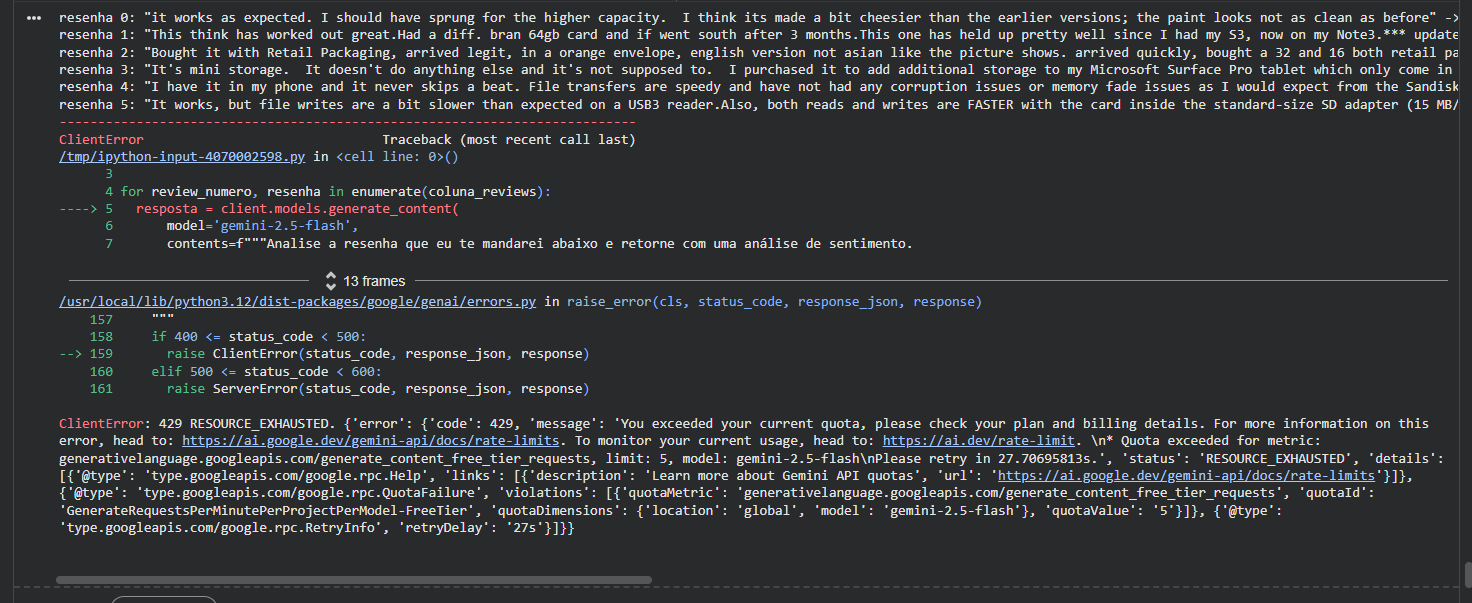
Task: Click the 'resposta = client.models.generate_content(' line
Action: [297, 209]
